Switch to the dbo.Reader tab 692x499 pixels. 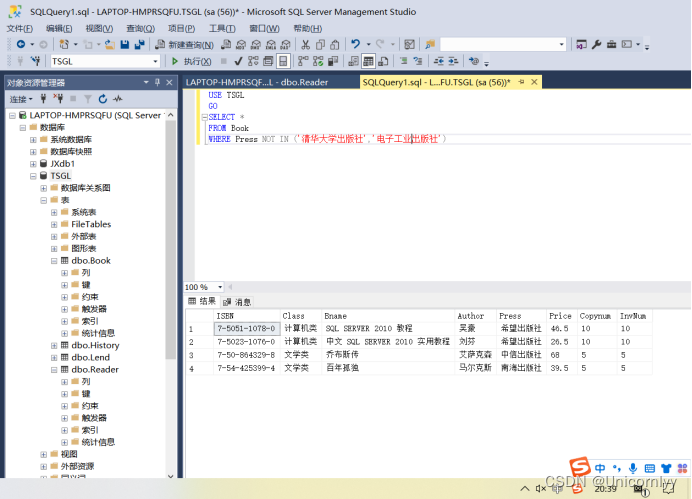(x=257, y=82)
